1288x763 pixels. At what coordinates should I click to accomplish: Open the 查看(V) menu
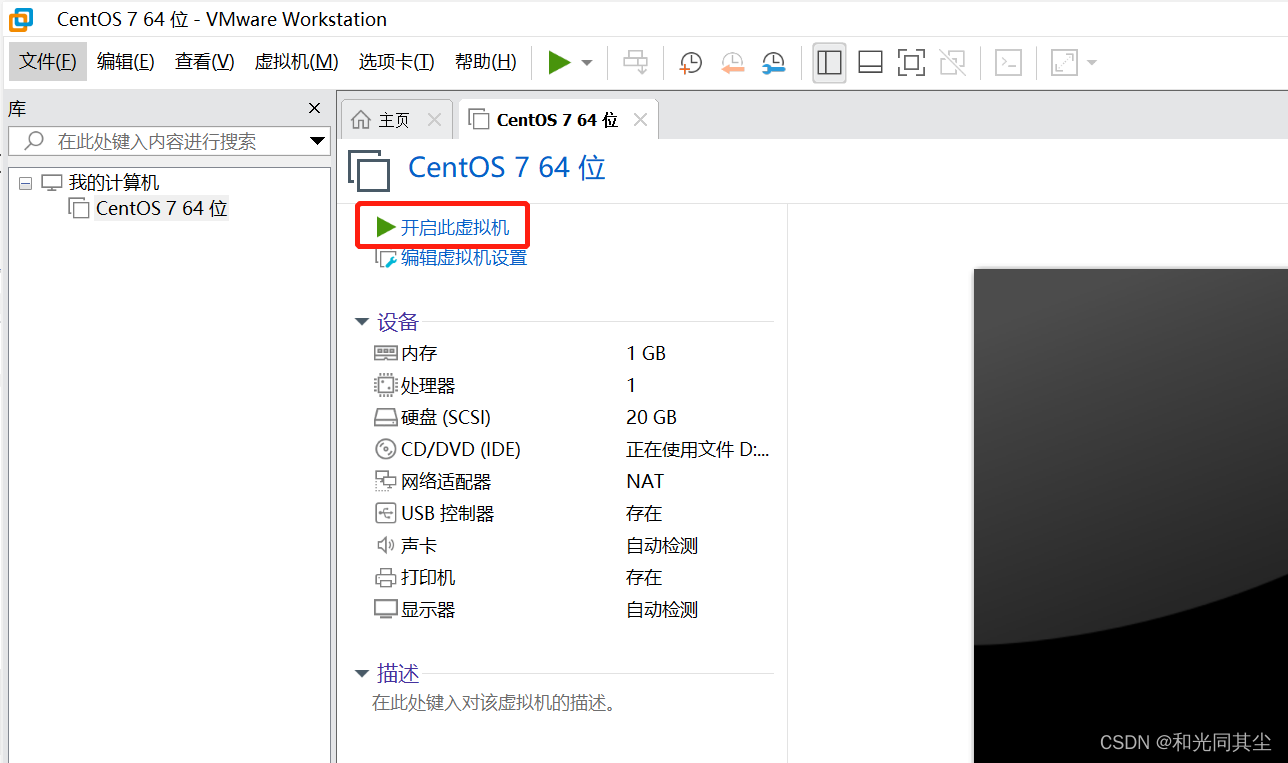click(204, 62)
